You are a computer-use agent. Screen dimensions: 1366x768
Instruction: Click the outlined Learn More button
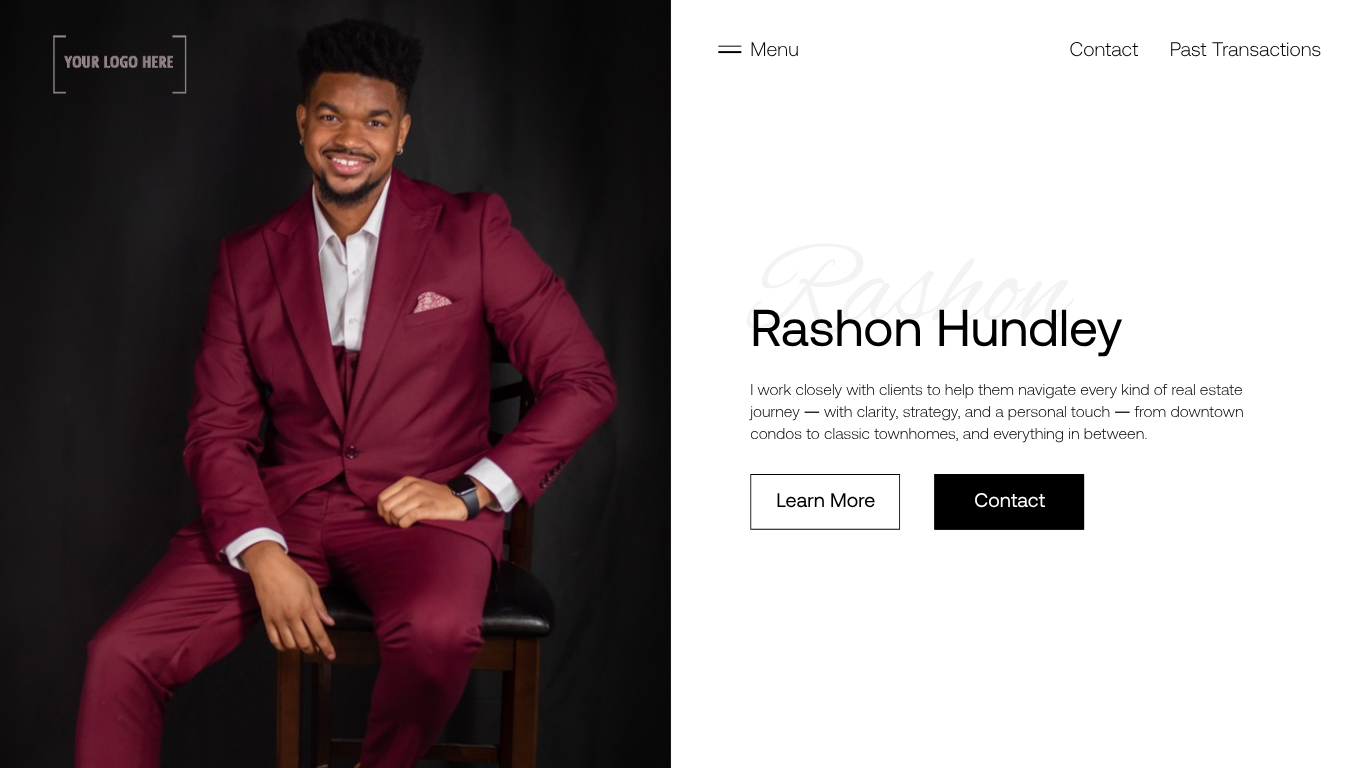pos(825,502)
